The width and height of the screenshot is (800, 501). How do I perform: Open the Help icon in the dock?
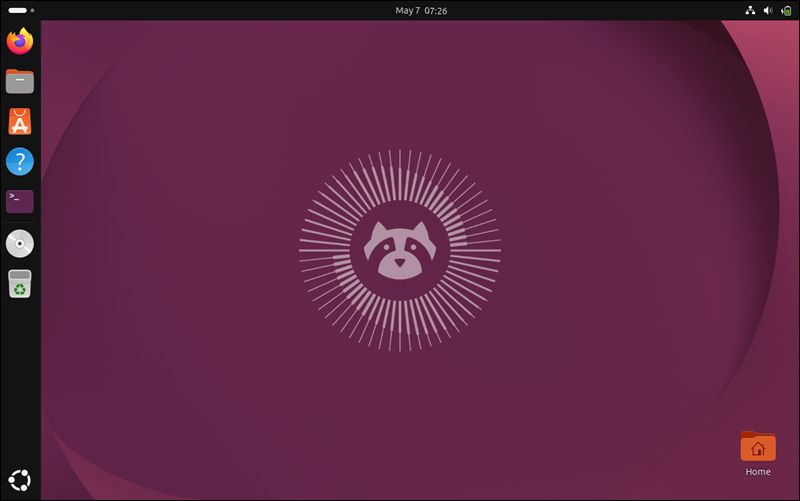pos(20,162)
